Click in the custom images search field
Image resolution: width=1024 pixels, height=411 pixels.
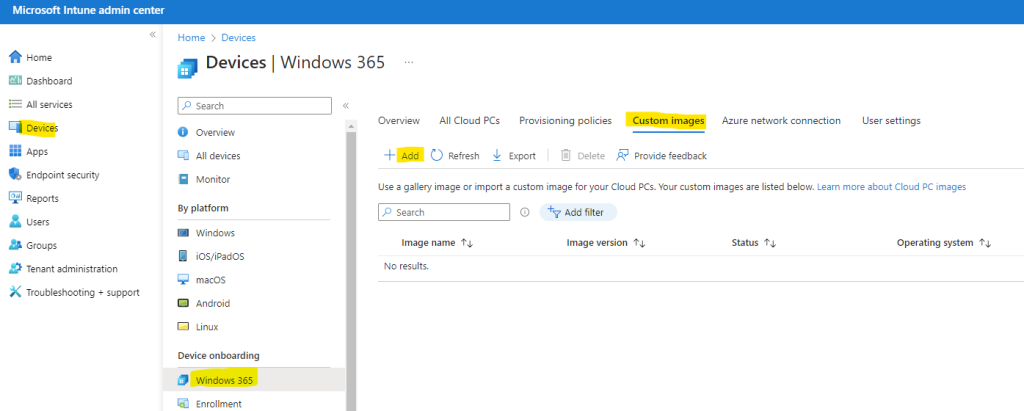(x=444, y=212)
